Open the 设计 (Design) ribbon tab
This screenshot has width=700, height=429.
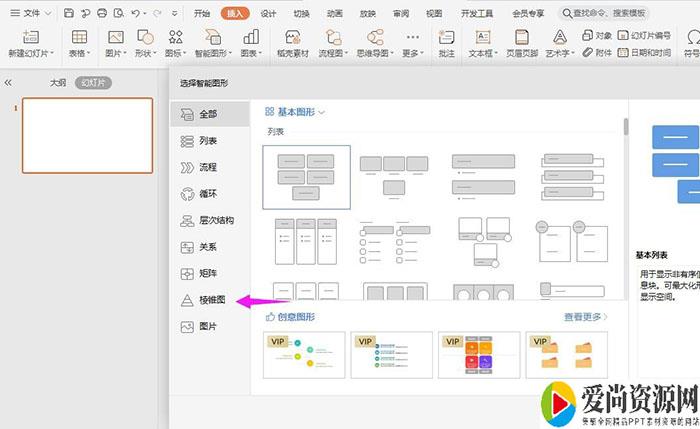click(x=268, y=13)
